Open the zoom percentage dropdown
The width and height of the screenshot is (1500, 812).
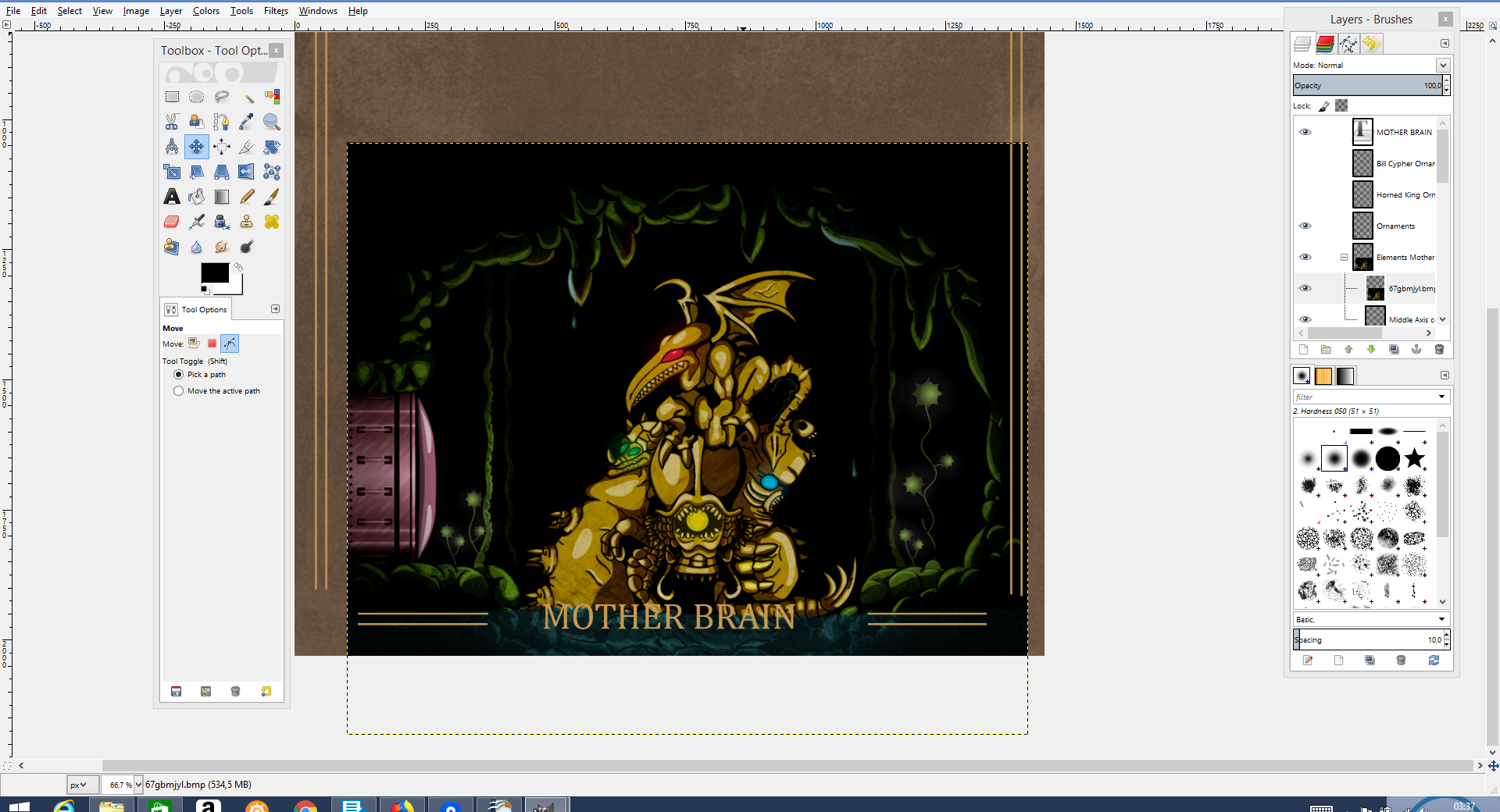click(138, 785)
